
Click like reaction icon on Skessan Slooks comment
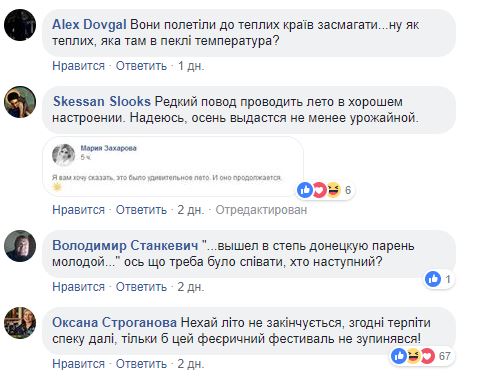[305, 190]
